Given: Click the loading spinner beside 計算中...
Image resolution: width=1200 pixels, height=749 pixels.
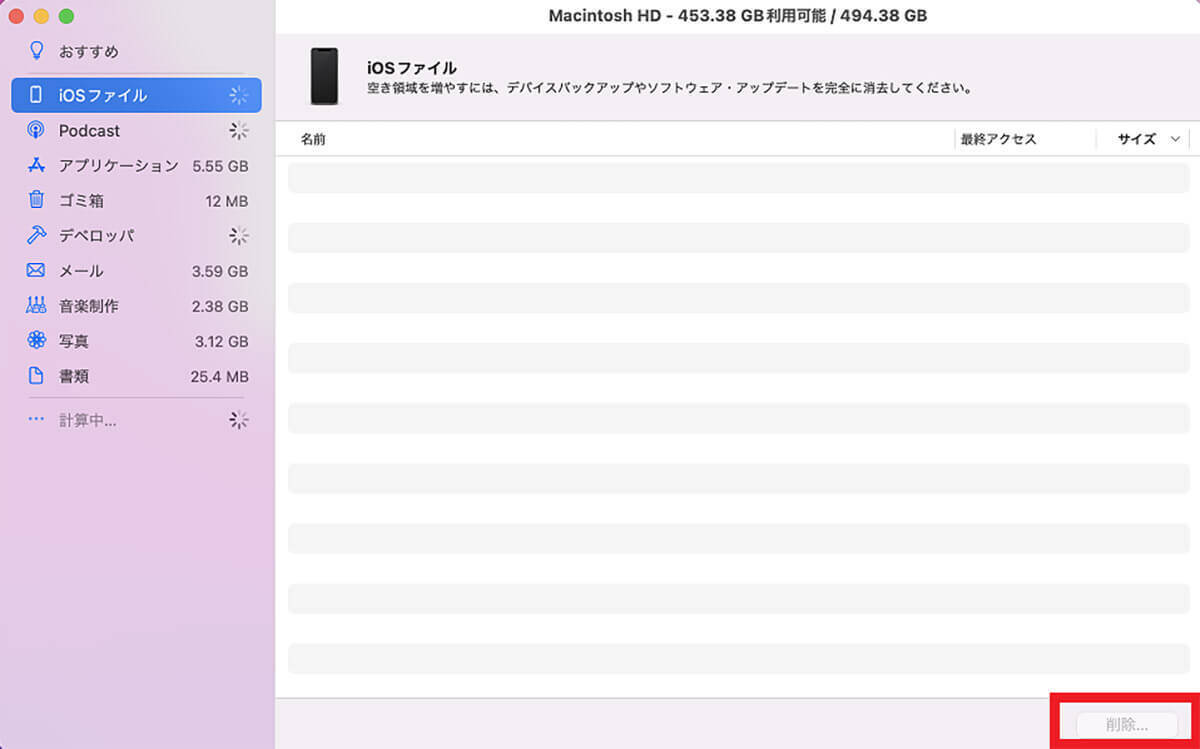Looking at the screenshot, I should pos(238,420).
